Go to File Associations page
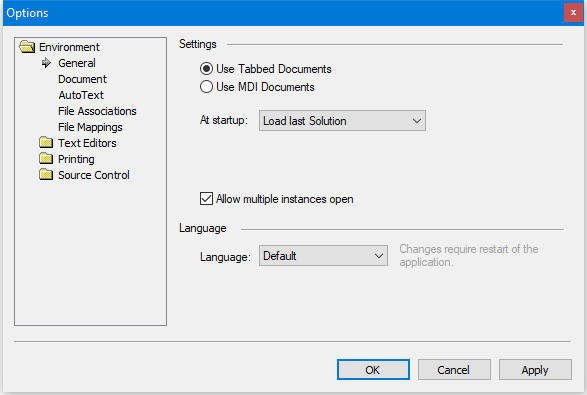 point(97,111)
